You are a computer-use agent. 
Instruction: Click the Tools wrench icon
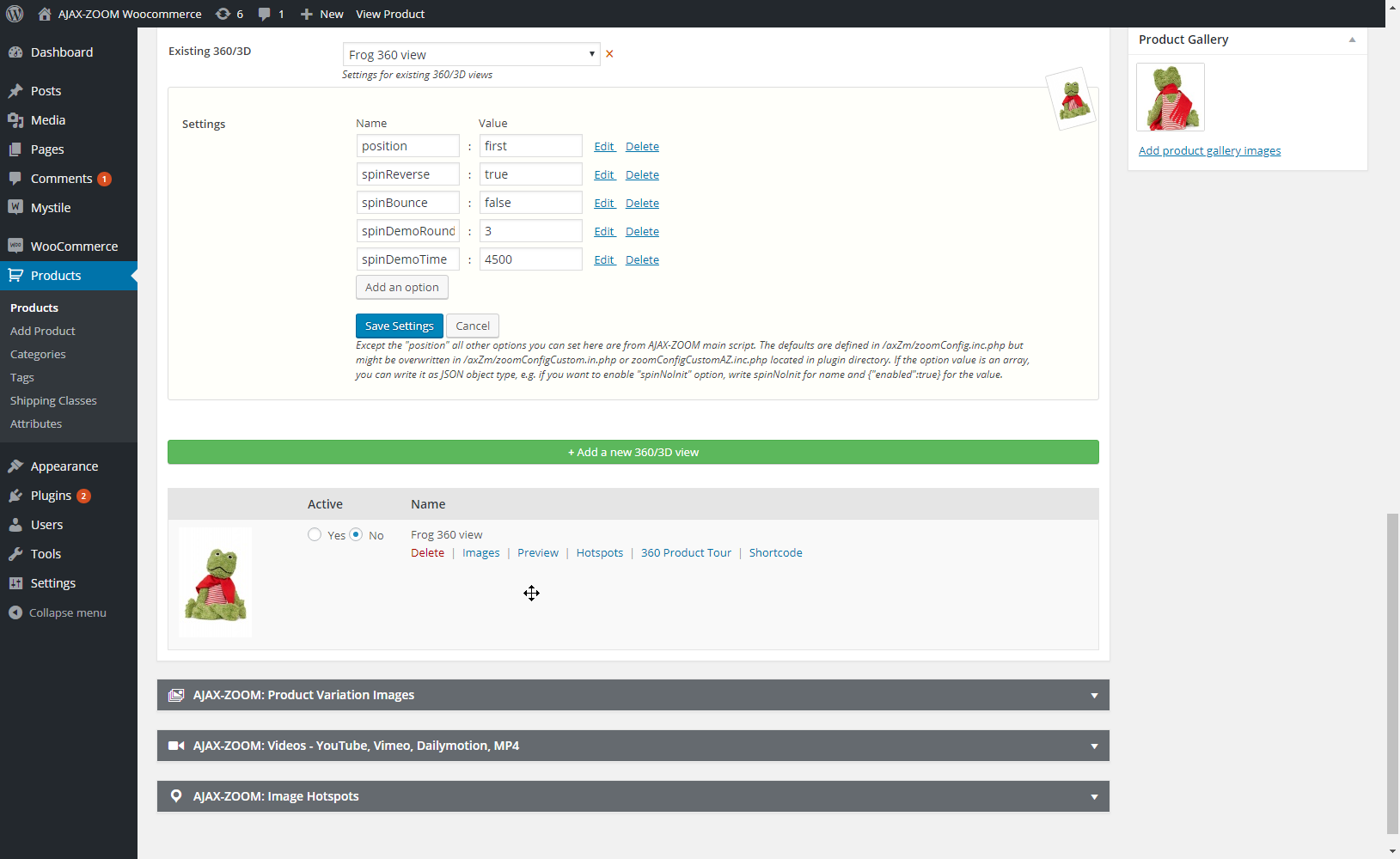pyautogui.click(x=15, y=554)
